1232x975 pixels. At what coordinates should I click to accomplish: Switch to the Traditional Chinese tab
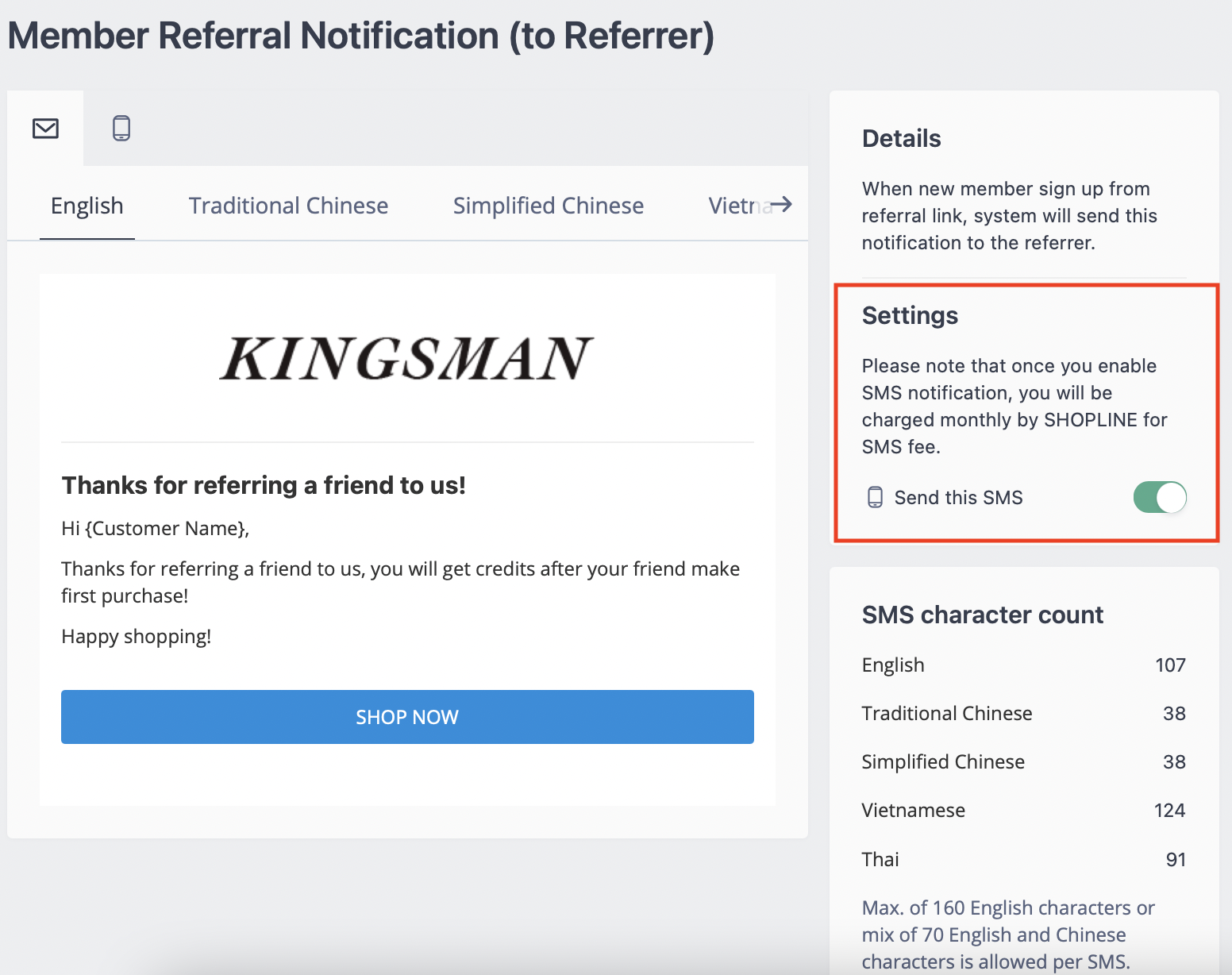(288, 206)
